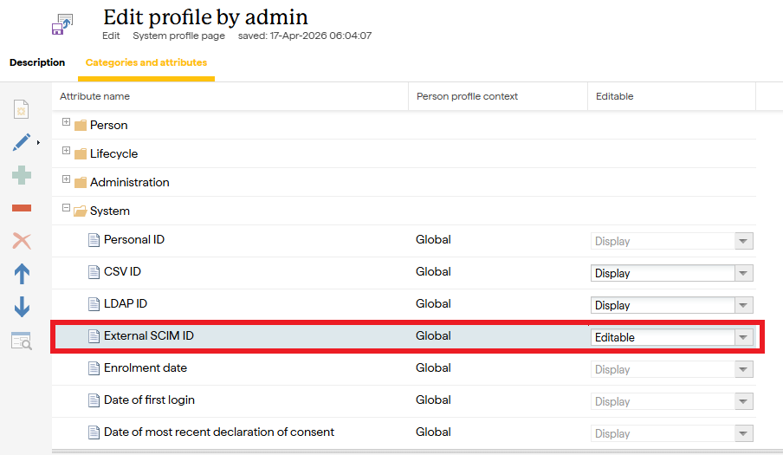
Task: Select Date of most recent declaration of consent
Action: tap(219, 432)
